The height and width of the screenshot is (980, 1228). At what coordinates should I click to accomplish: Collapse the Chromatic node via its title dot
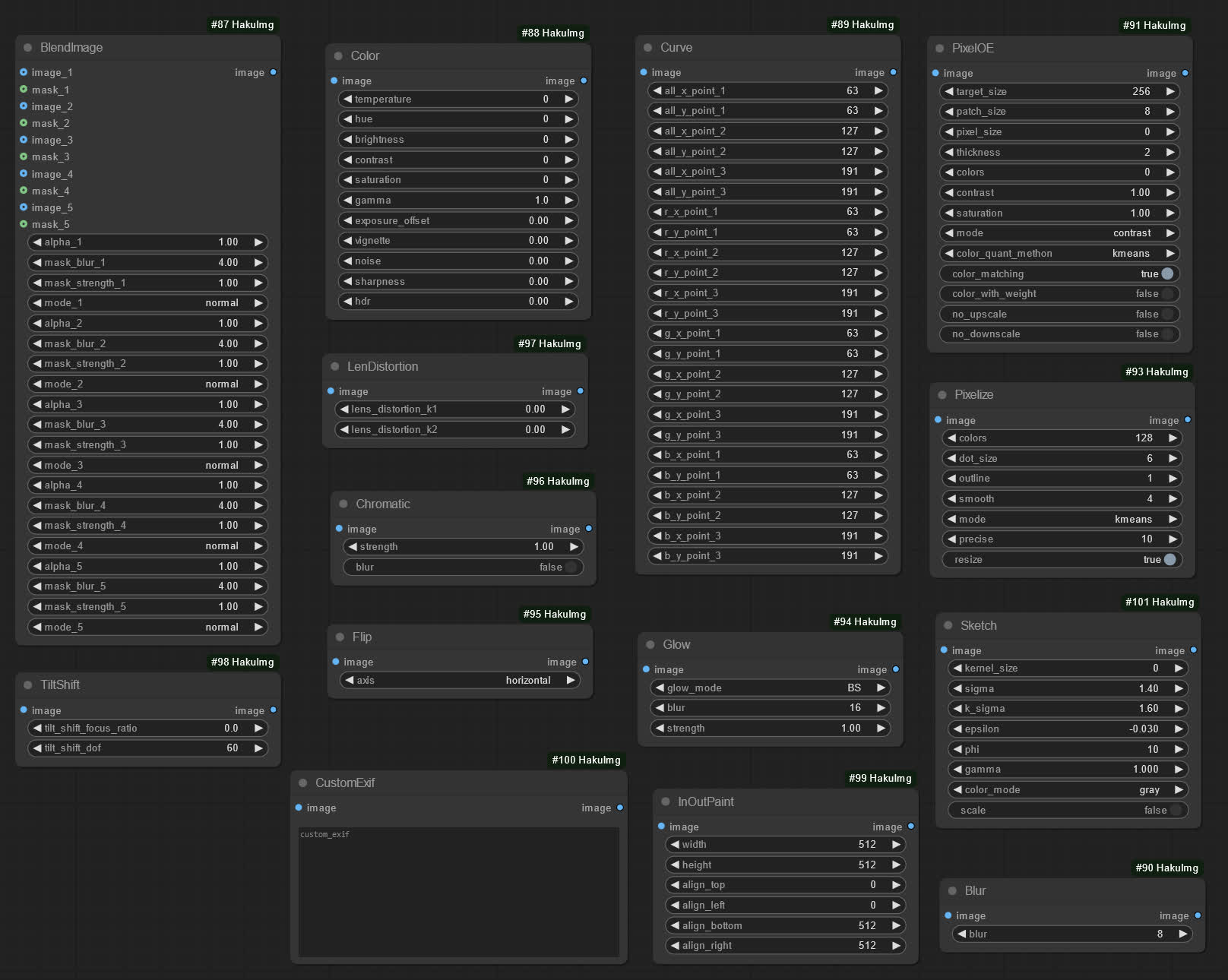343,504
